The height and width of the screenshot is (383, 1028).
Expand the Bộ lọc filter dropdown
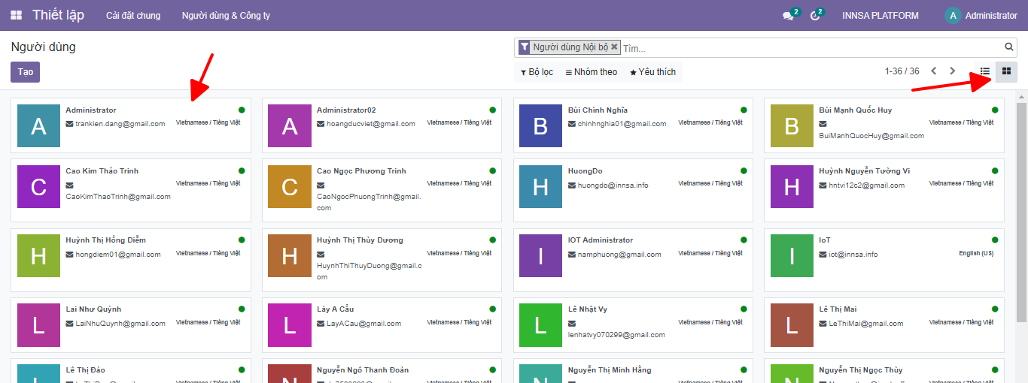point(536,72)
